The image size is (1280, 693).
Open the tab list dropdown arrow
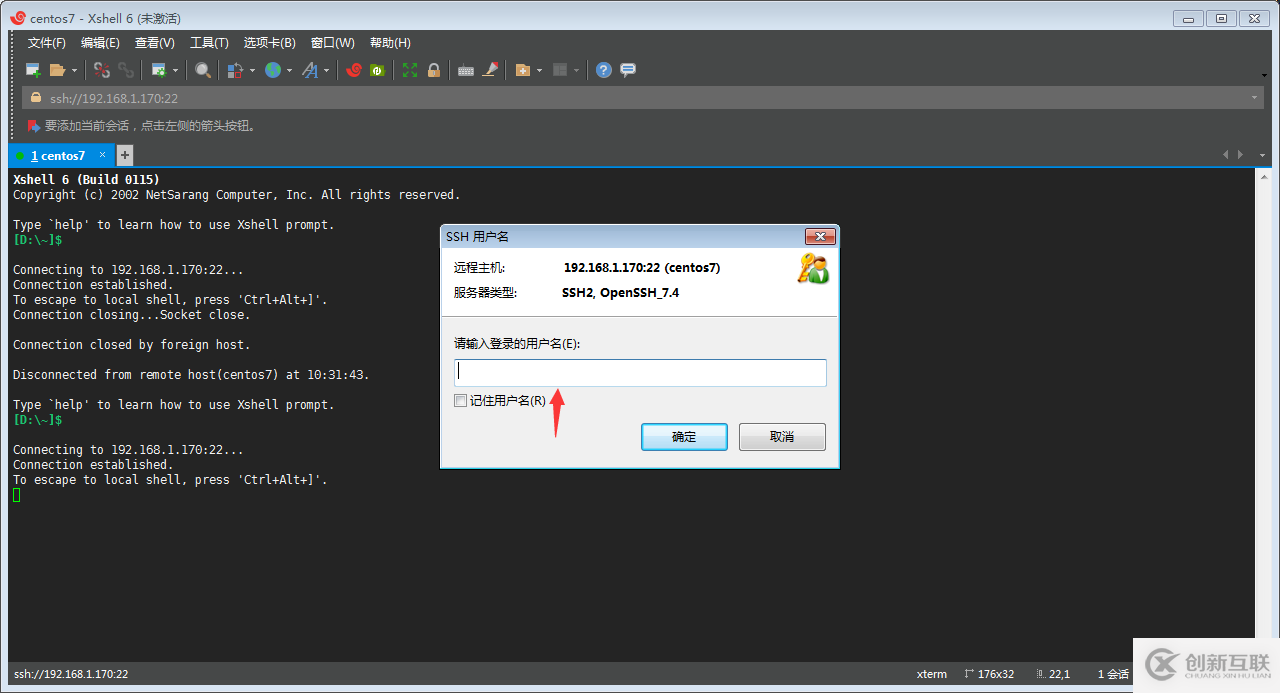point(1262,155)
